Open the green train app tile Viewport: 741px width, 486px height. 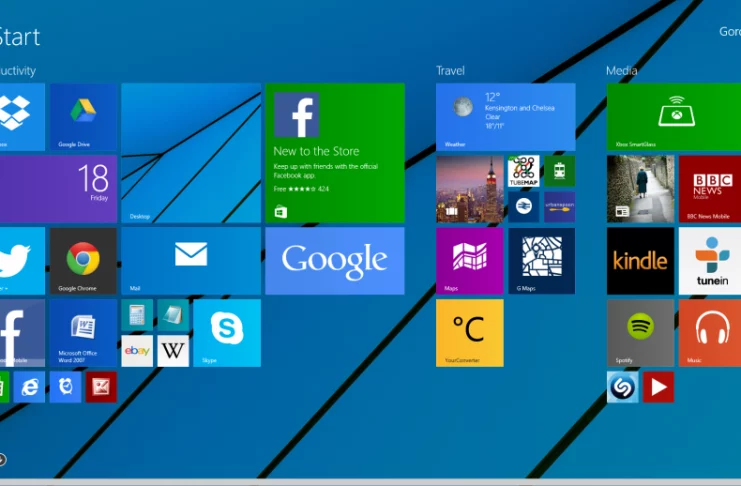click(560, 171)
